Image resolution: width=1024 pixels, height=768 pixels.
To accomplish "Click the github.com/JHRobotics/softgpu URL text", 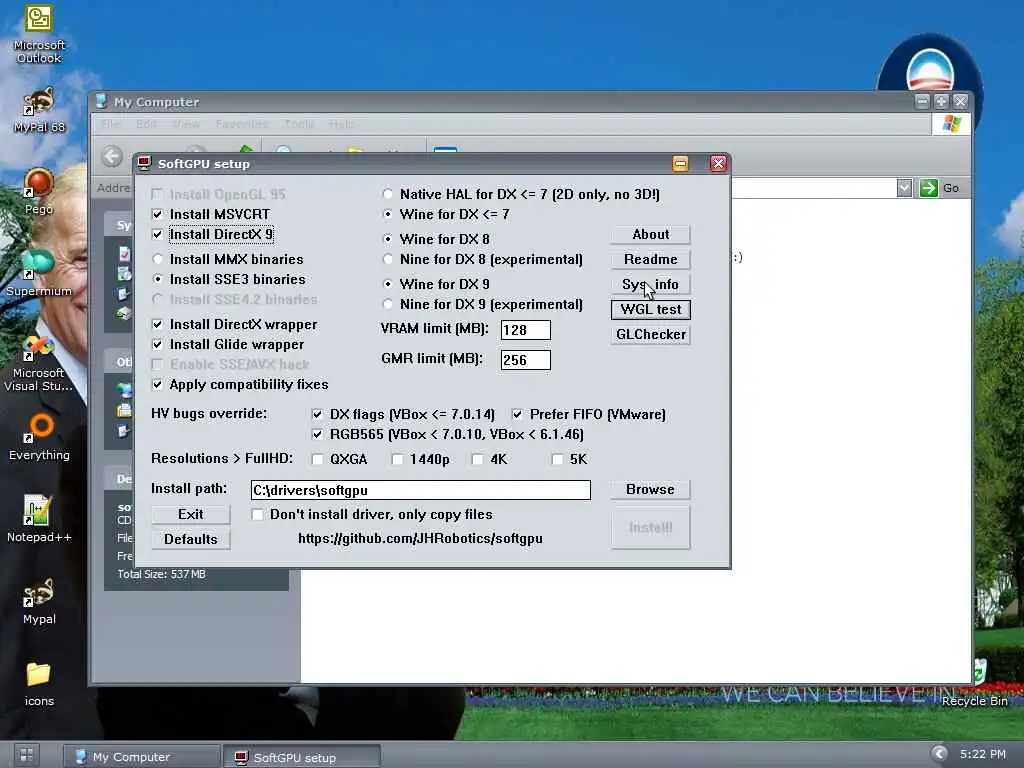I will 420,539.
